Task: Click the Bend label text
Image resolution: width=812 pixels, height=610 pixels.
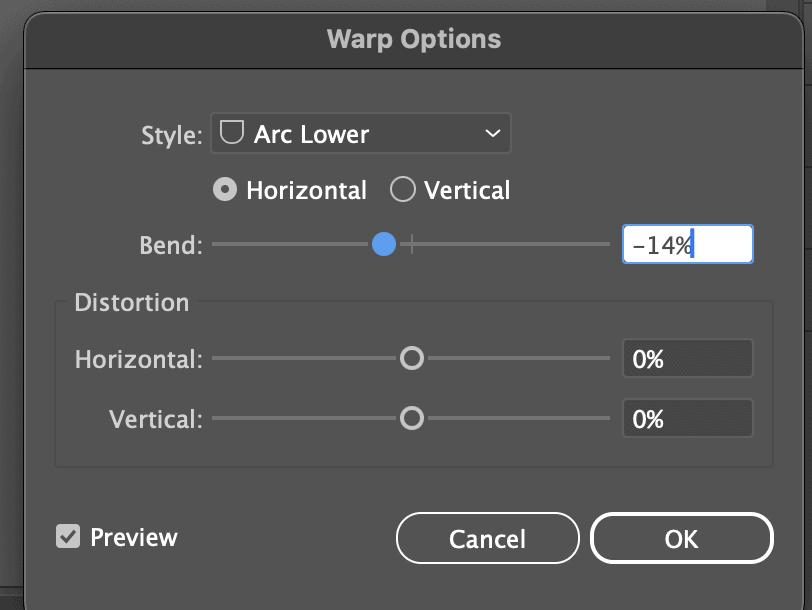Action: (172, 245)
